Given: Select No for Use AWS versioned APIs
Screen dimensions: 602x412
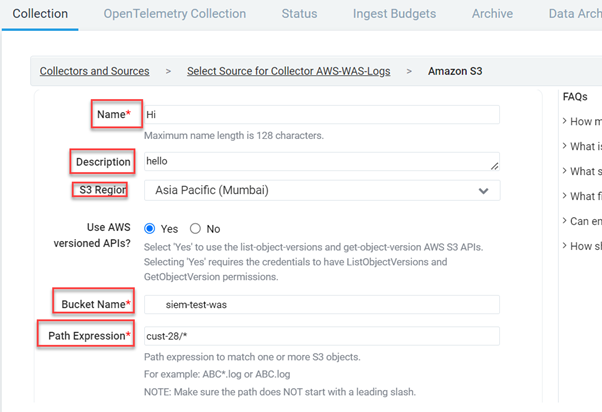Looking at the screenshot, I should point(195,229).
